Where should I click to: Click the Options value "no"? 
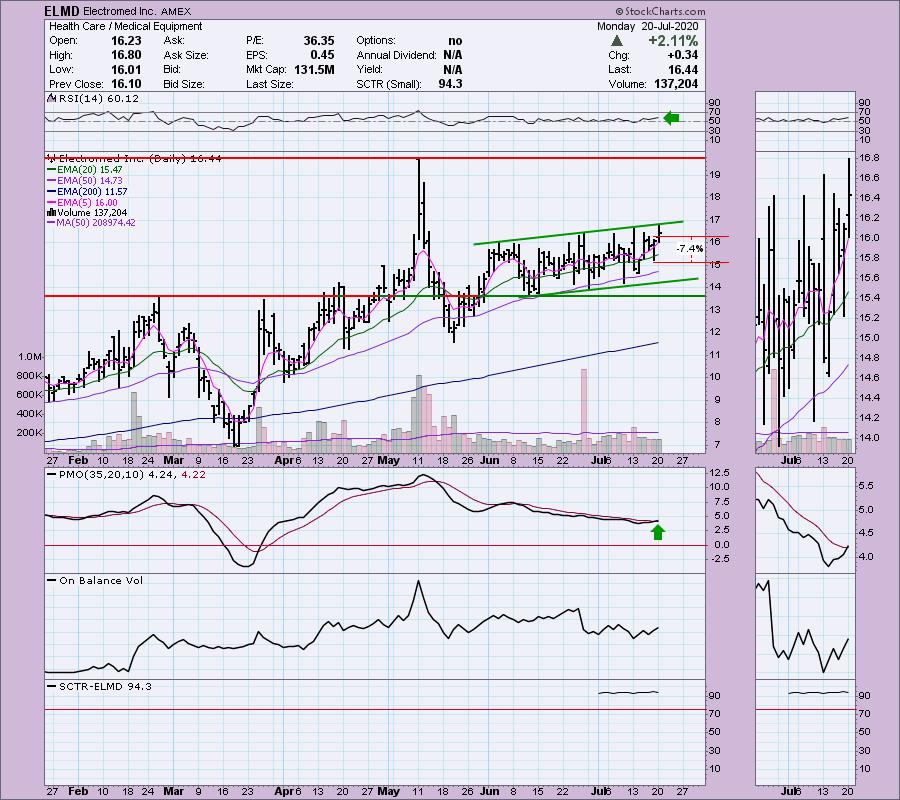[455, 41]
